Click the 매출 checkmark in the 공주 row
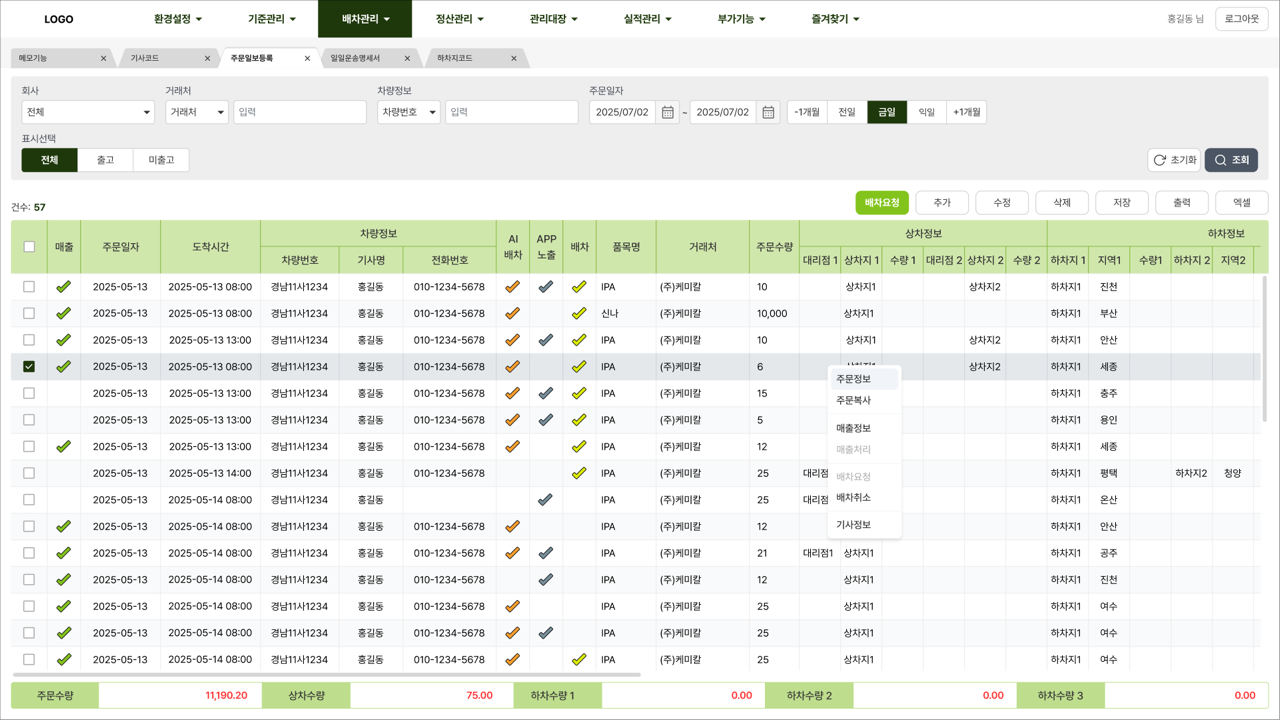Viewport: 1280px width, 720px height. (x=63, y=553)
